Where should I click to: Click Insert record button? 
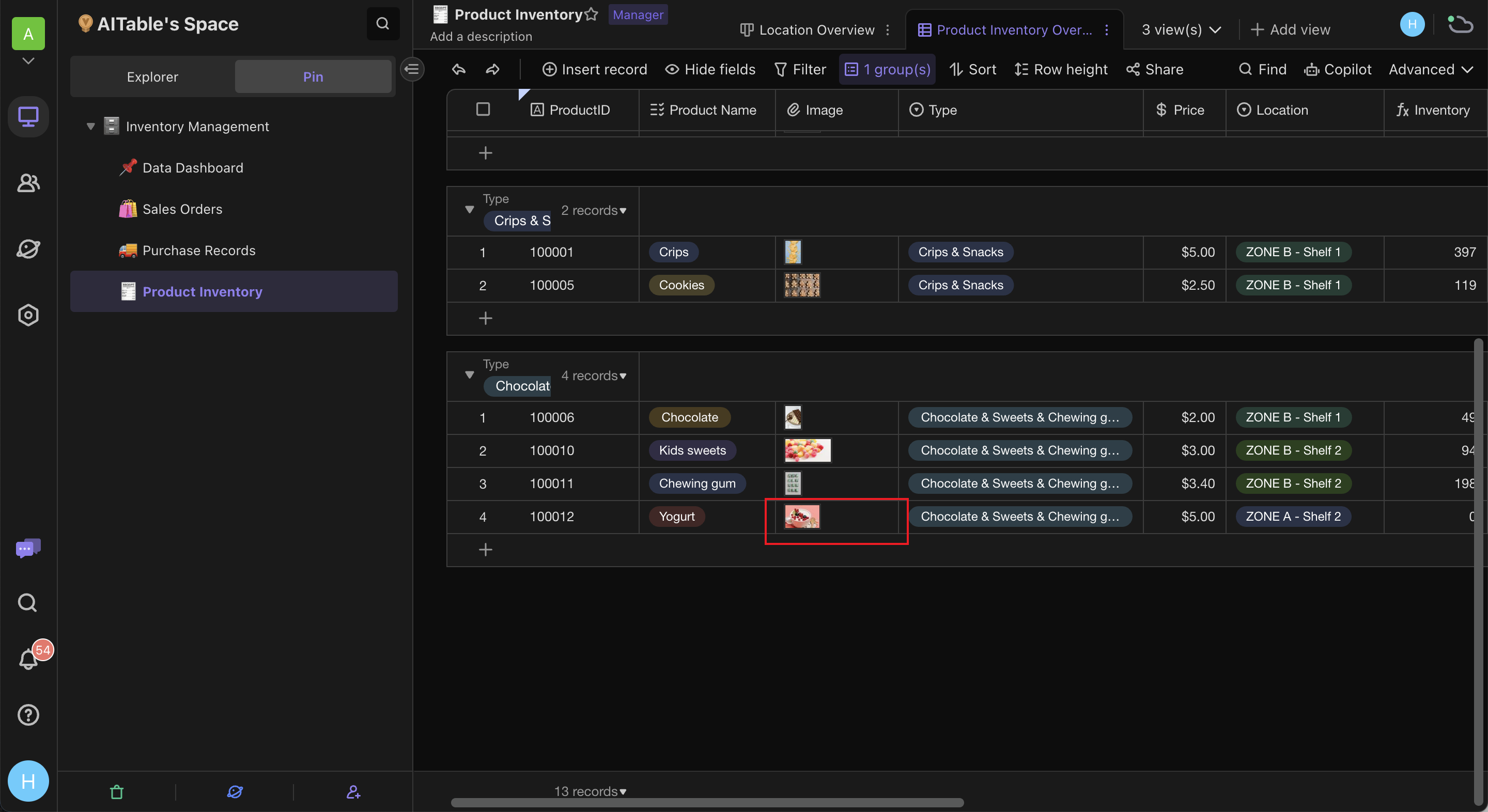pyautogui.click(x=594, y=69)
